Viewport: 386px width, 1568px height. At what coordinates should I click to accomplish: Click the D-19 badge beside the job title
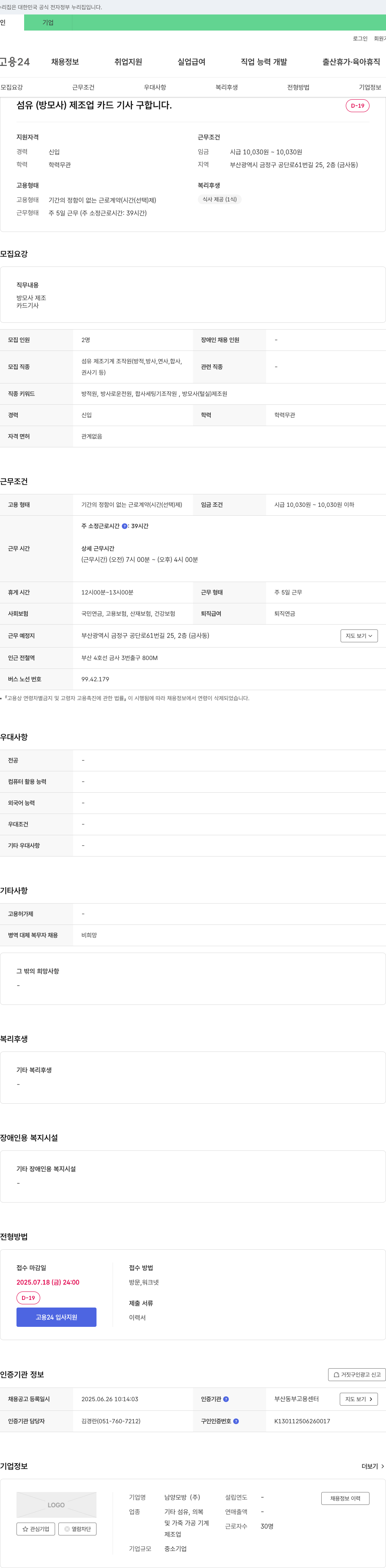tap(357, 106)
